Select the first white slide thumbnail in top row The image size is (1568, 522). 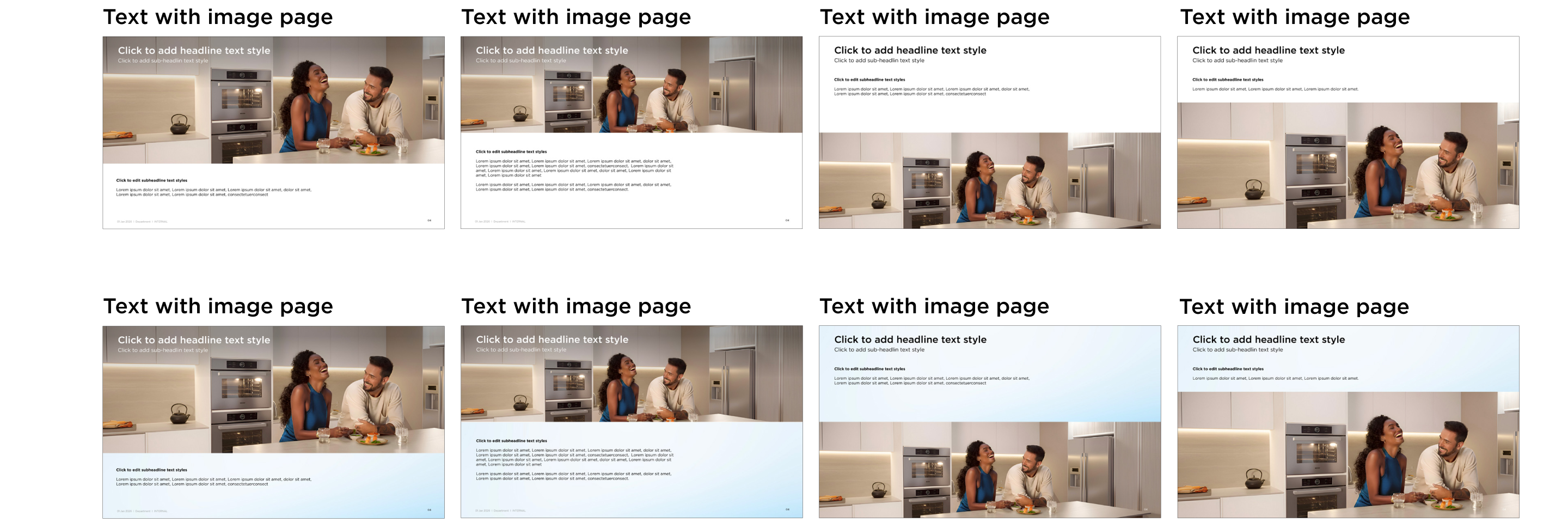point(273,132)
